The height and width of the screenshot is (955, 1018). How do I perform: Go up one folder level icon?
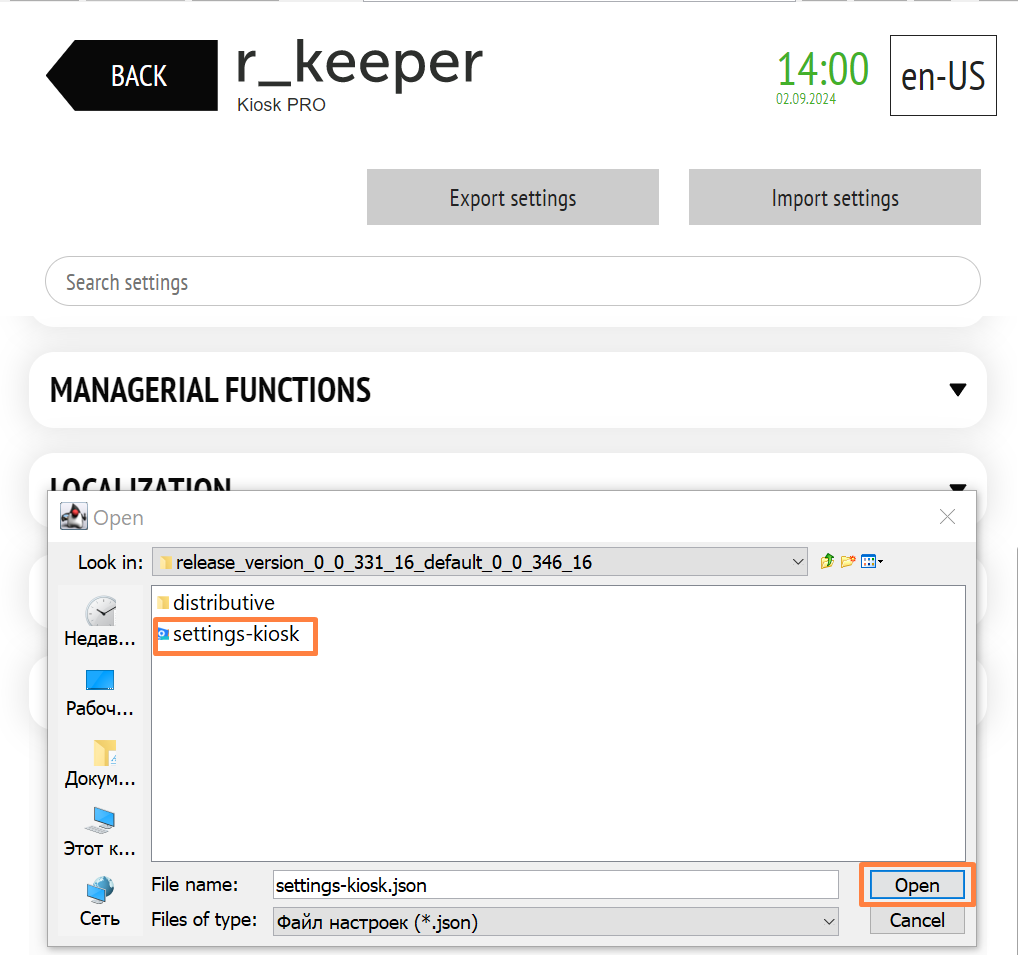(x=826, y=561)
